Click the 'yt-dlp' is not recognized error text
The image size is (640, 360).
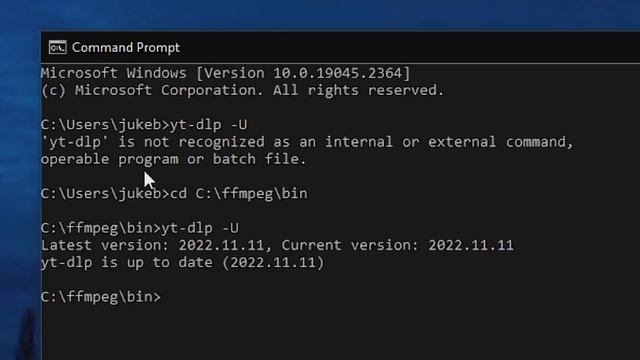(152, 142)
